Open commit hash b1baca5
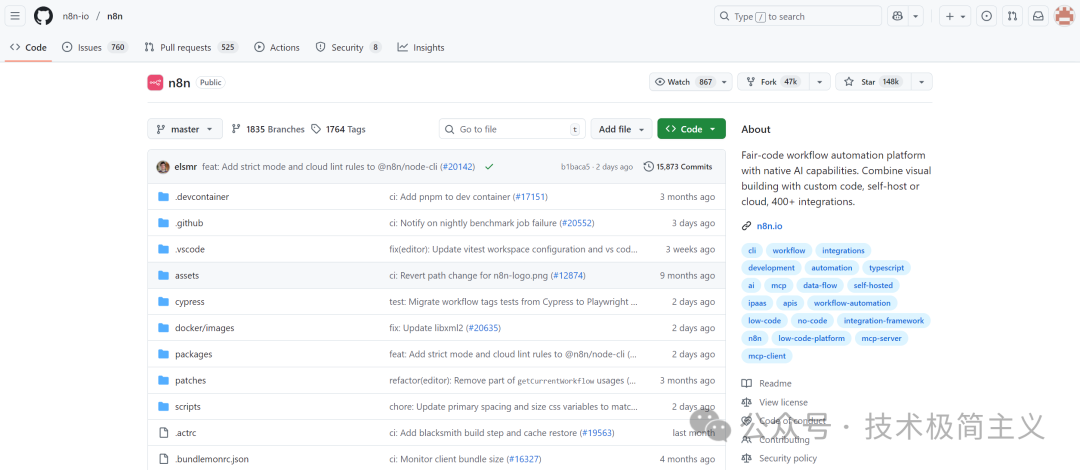This screenshot has height=470, width=1080. point(577,167)
